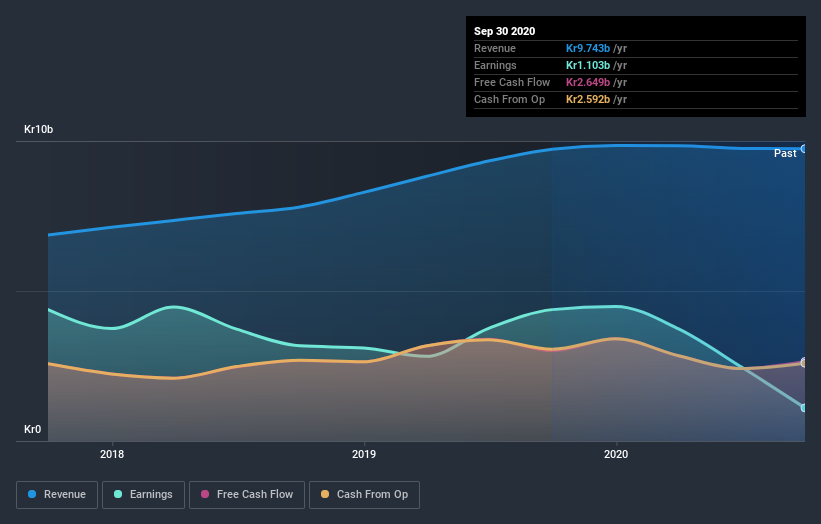Click the 2018 x-axis label

(112, 454)
